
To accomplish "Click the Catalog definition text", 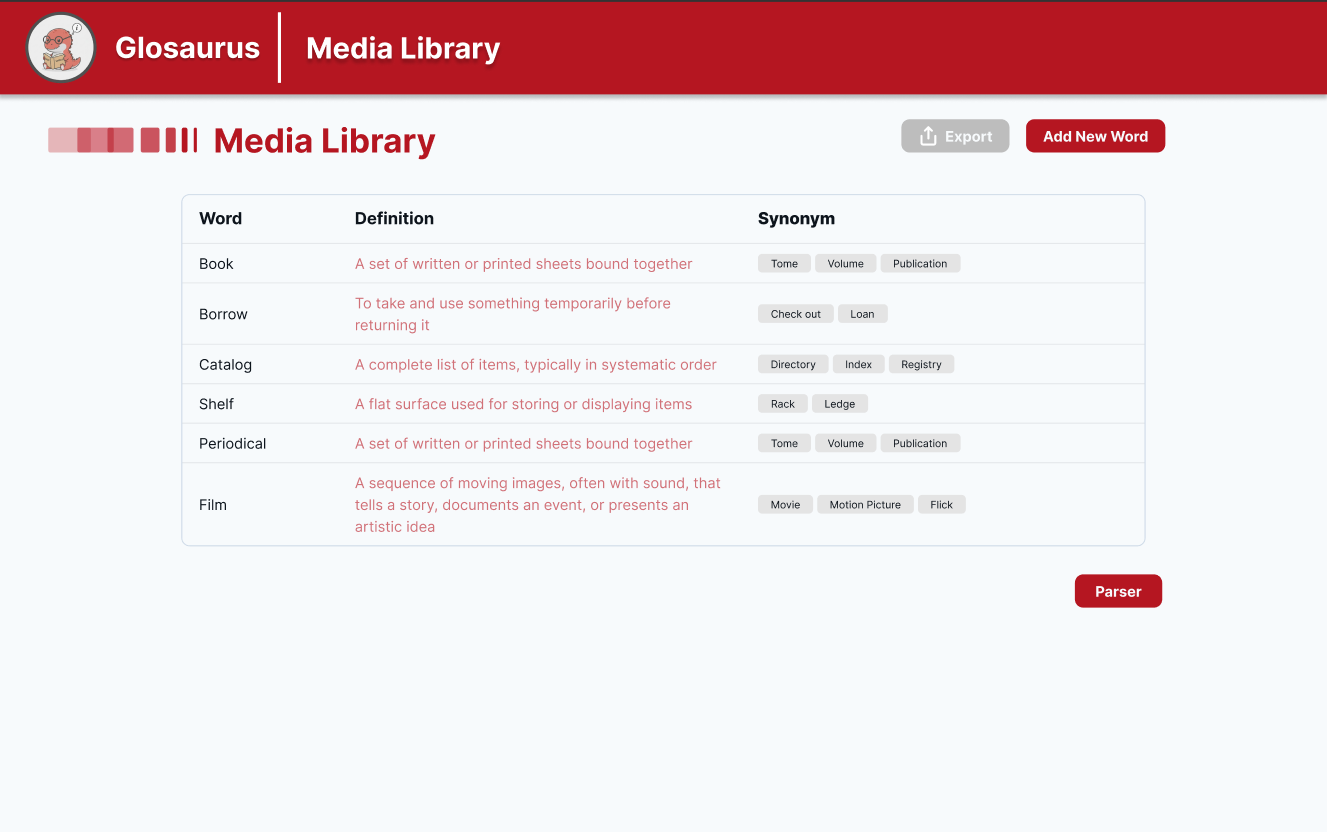I will 535,365.
